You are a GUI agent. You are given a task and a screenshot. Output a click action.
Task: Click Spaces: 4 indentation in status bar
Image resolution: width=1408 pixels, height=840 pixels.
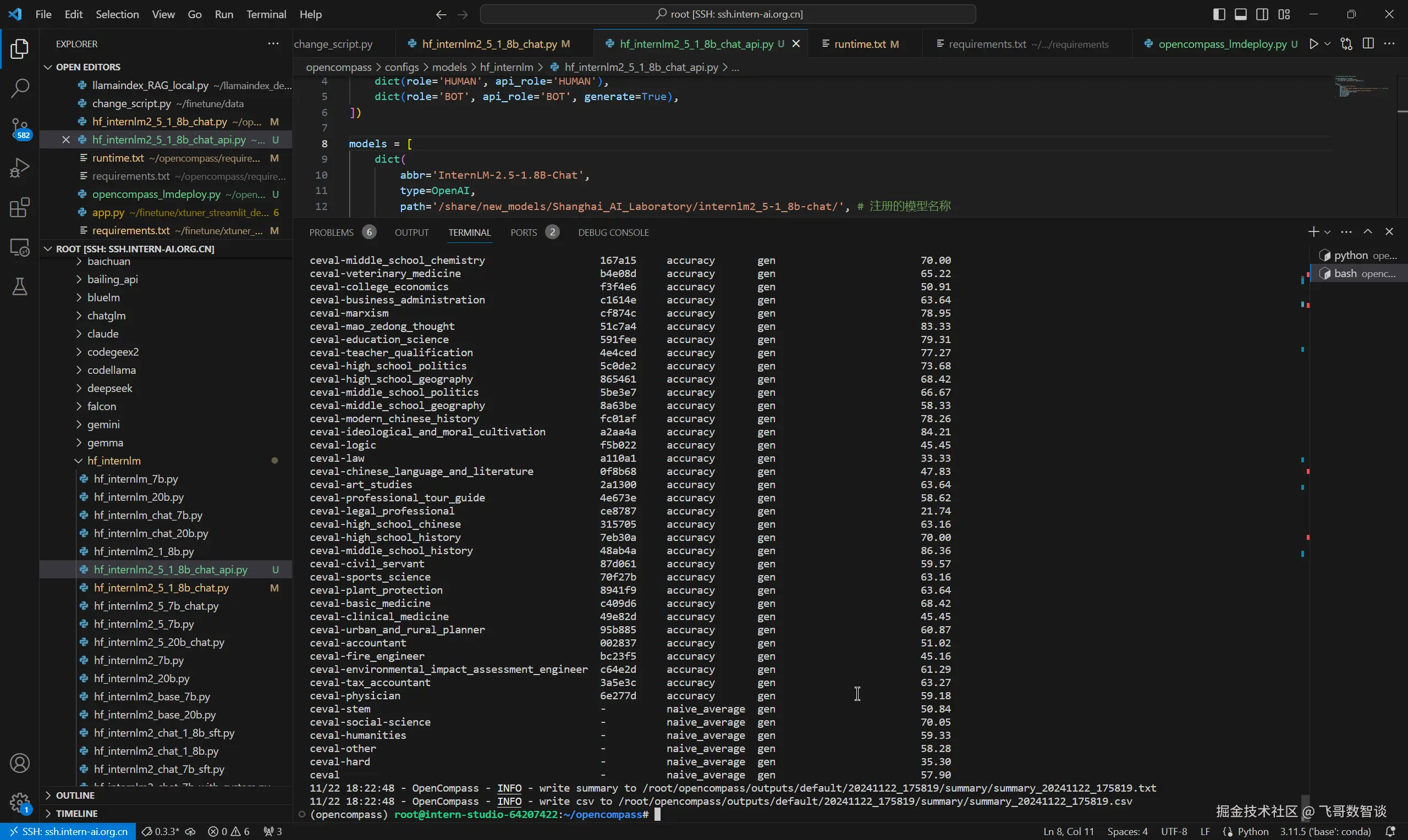click(x=1126, y=832)
